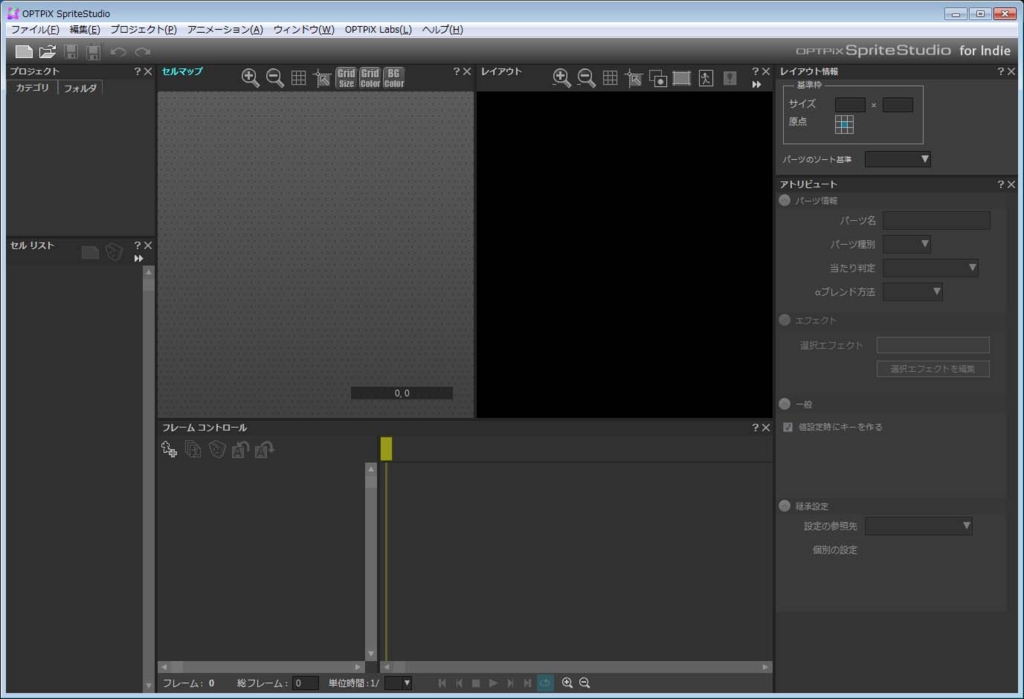Click the figure icon in Layout toolbar
The height and width of the screenshot is (699, 1024).
[x=706, y=78]
